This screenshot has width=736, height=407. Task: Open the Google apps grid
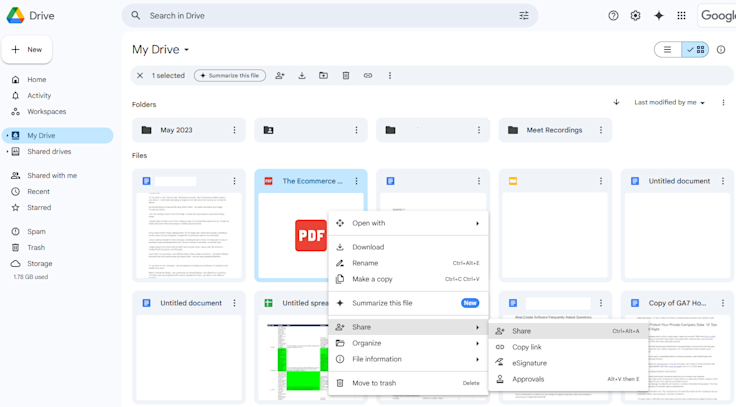681,15
